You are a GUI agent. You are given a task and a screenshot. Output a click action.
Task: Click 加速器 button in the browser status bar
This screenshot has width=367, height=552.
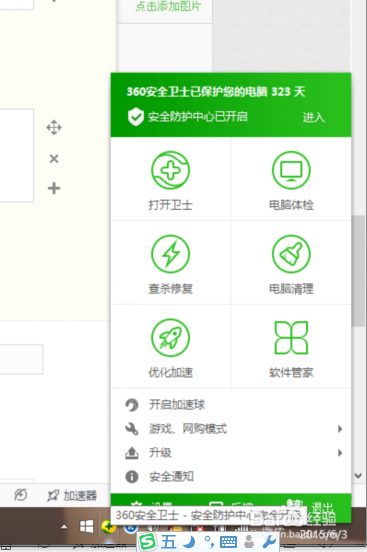[73, 496]
